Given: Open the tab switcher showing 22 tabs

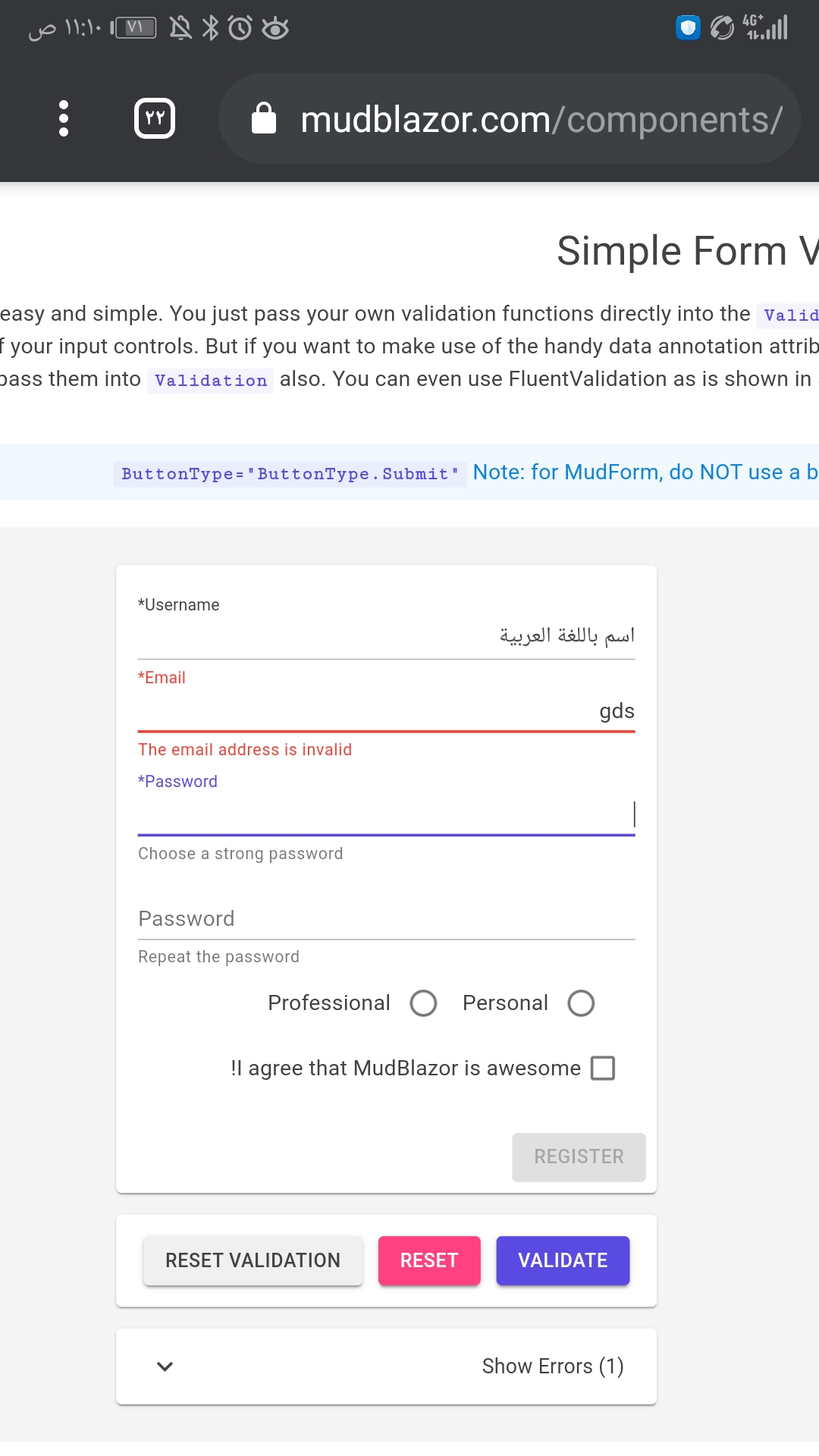Looking at the screenshot, I should [x=154, y=118].
